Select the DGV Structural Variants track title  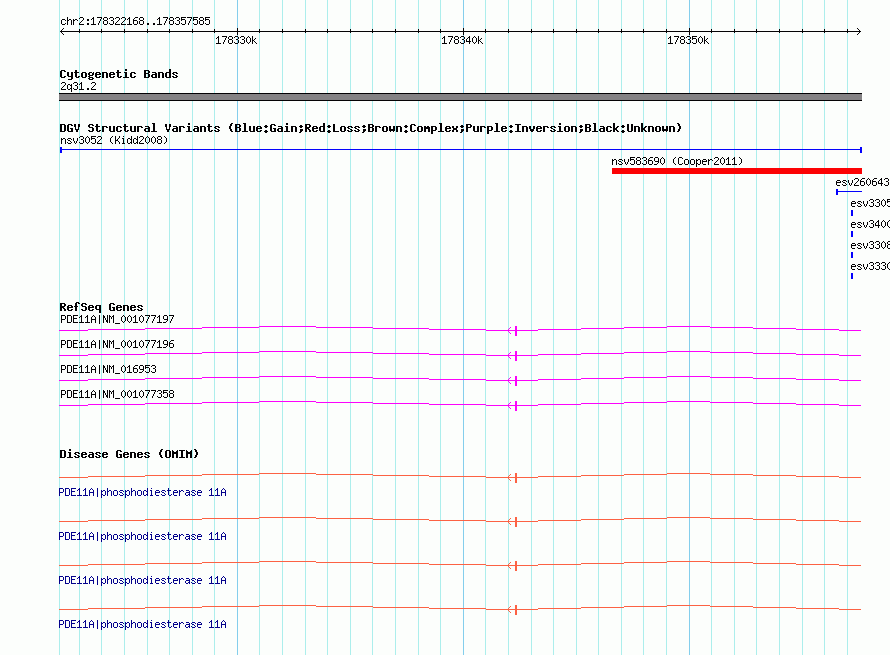point(371,128)
